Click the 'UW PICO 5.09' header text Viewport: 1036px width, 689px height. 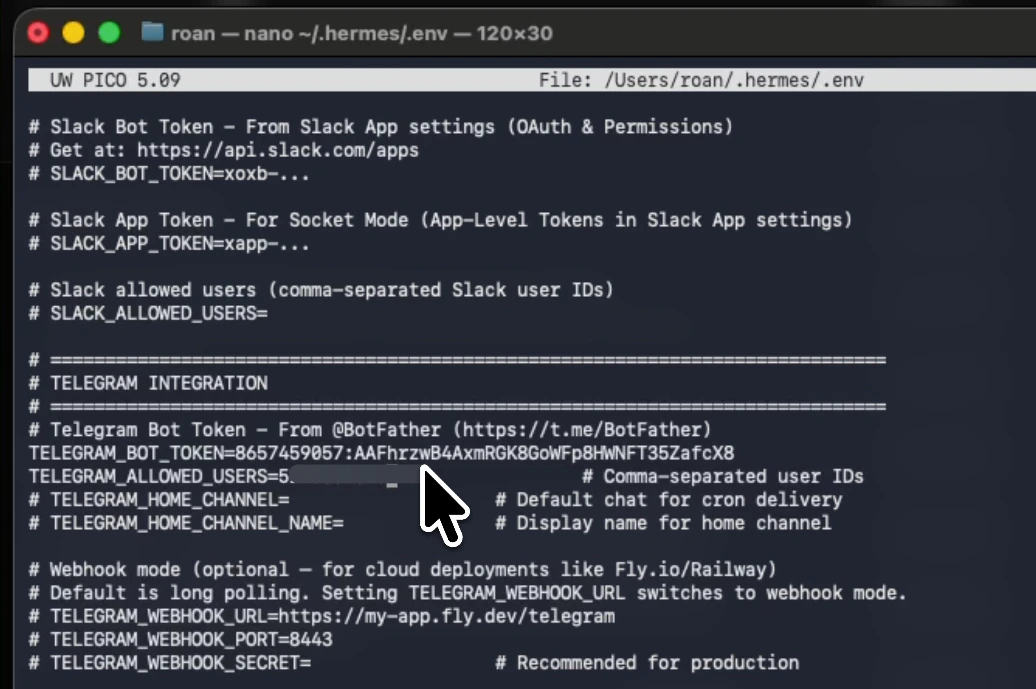click(115, 80)
